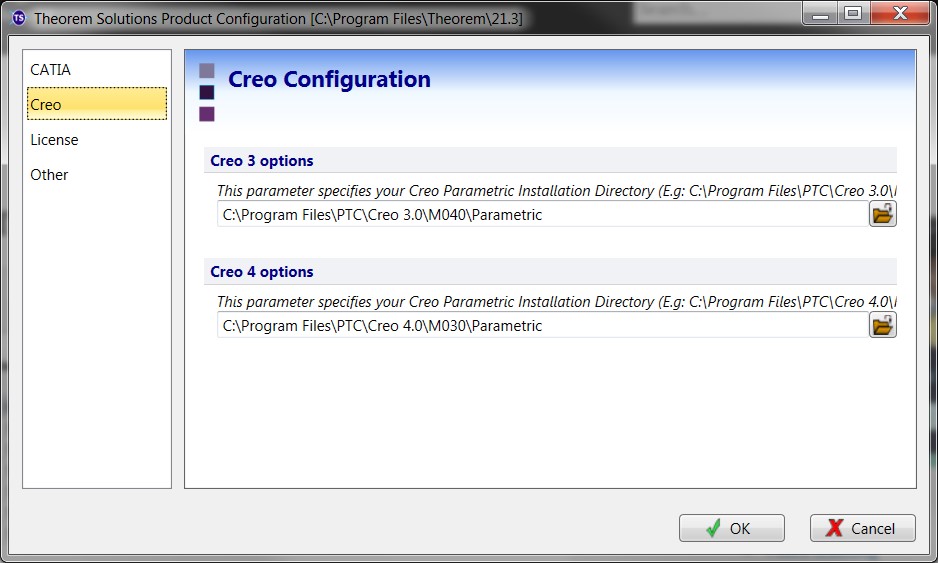Open folder browser for Creo 4 directory
The image size is (938, 563).
point(882,325)
